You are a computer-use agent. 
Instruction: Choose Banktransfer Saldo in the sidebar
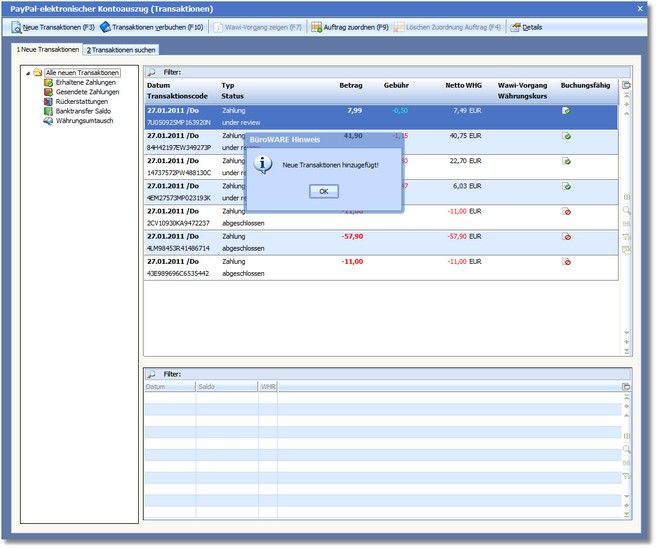pos(85,111)
